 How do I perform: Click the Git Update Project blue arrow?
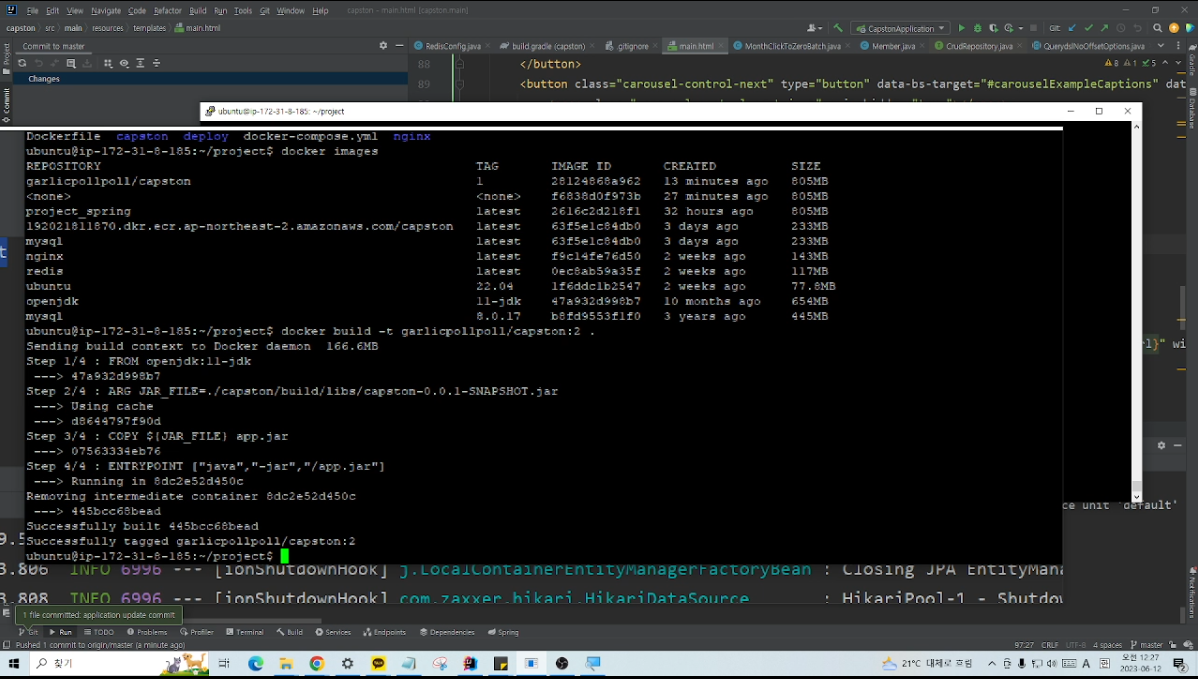tap(1072, 28)
